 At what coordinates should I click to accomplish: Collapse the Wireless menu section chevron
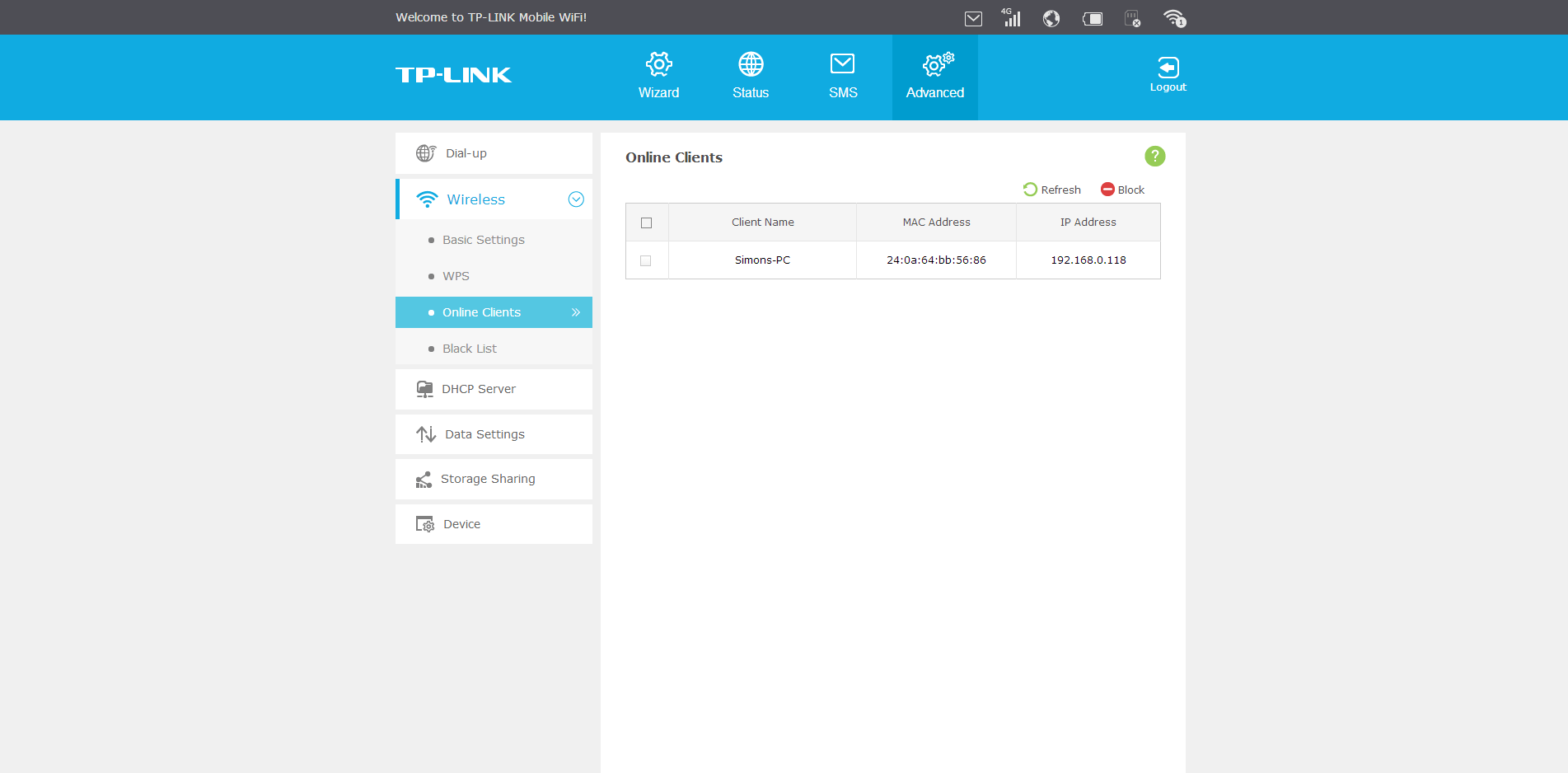(576, 199)
